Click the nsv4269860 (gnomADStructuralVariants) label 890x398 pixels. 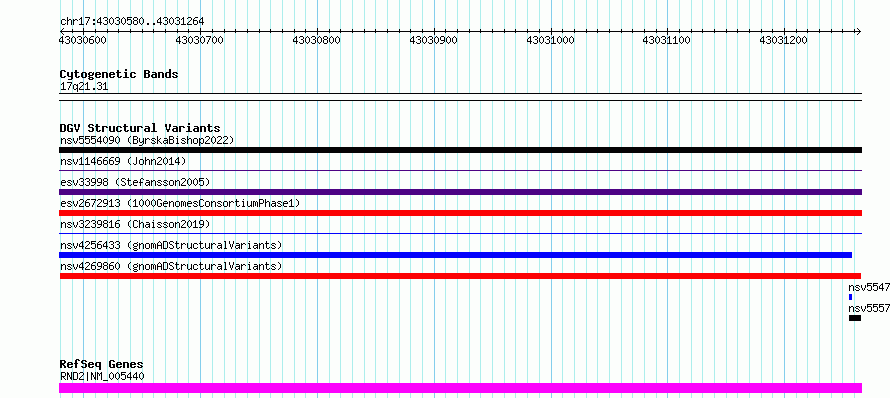(x=171, y=266)
